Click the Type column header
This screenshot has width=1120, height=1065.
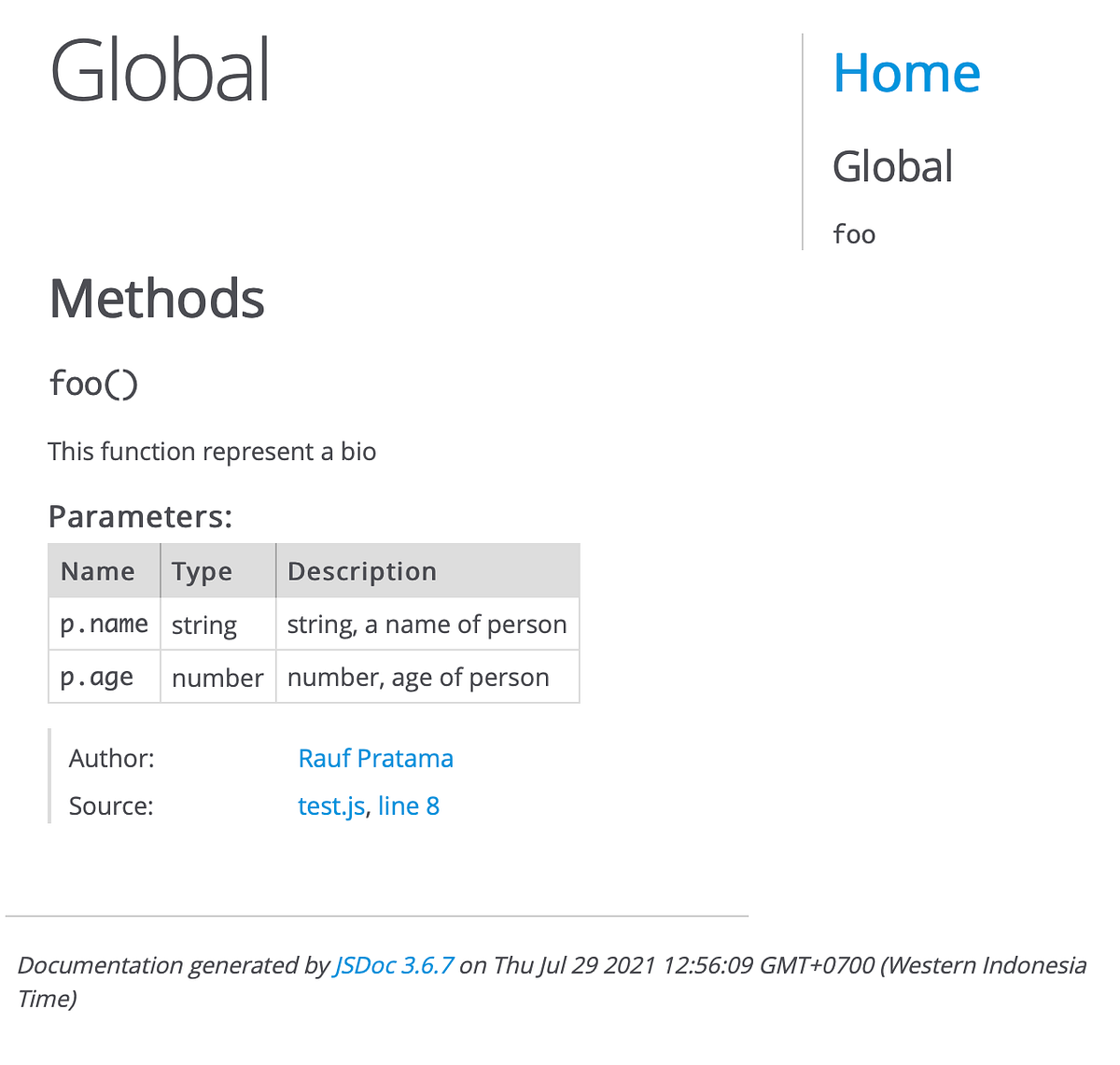tap(218, 571)
